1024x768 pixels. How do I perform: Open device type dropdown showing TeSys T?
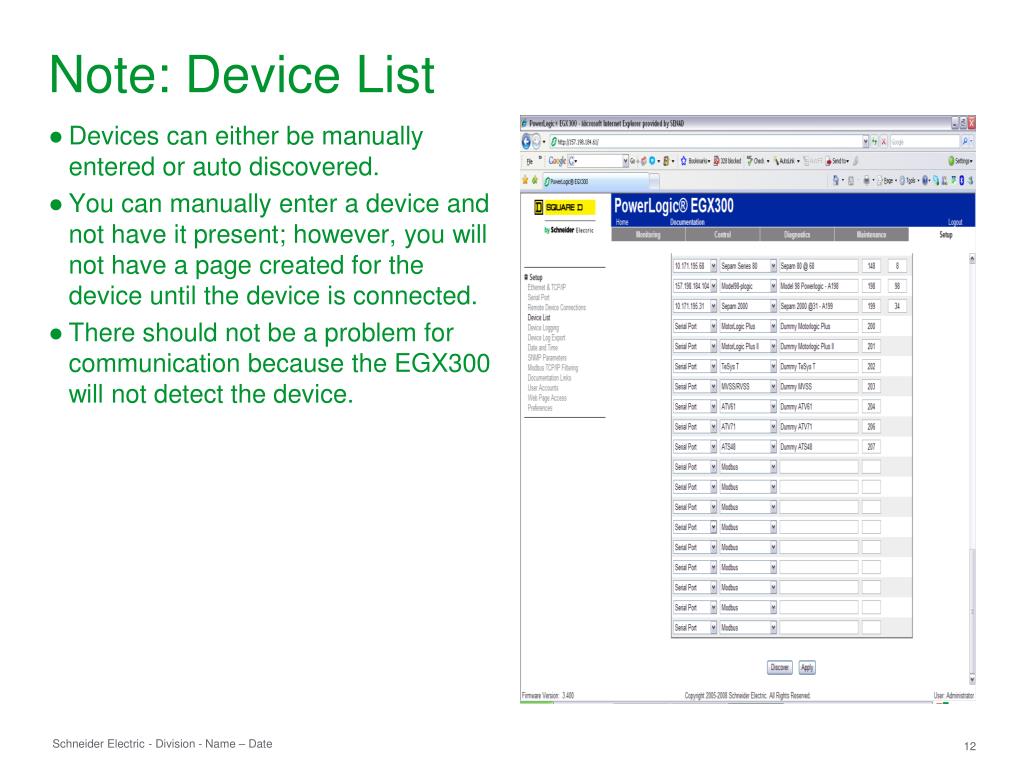[x=748, y=366]
